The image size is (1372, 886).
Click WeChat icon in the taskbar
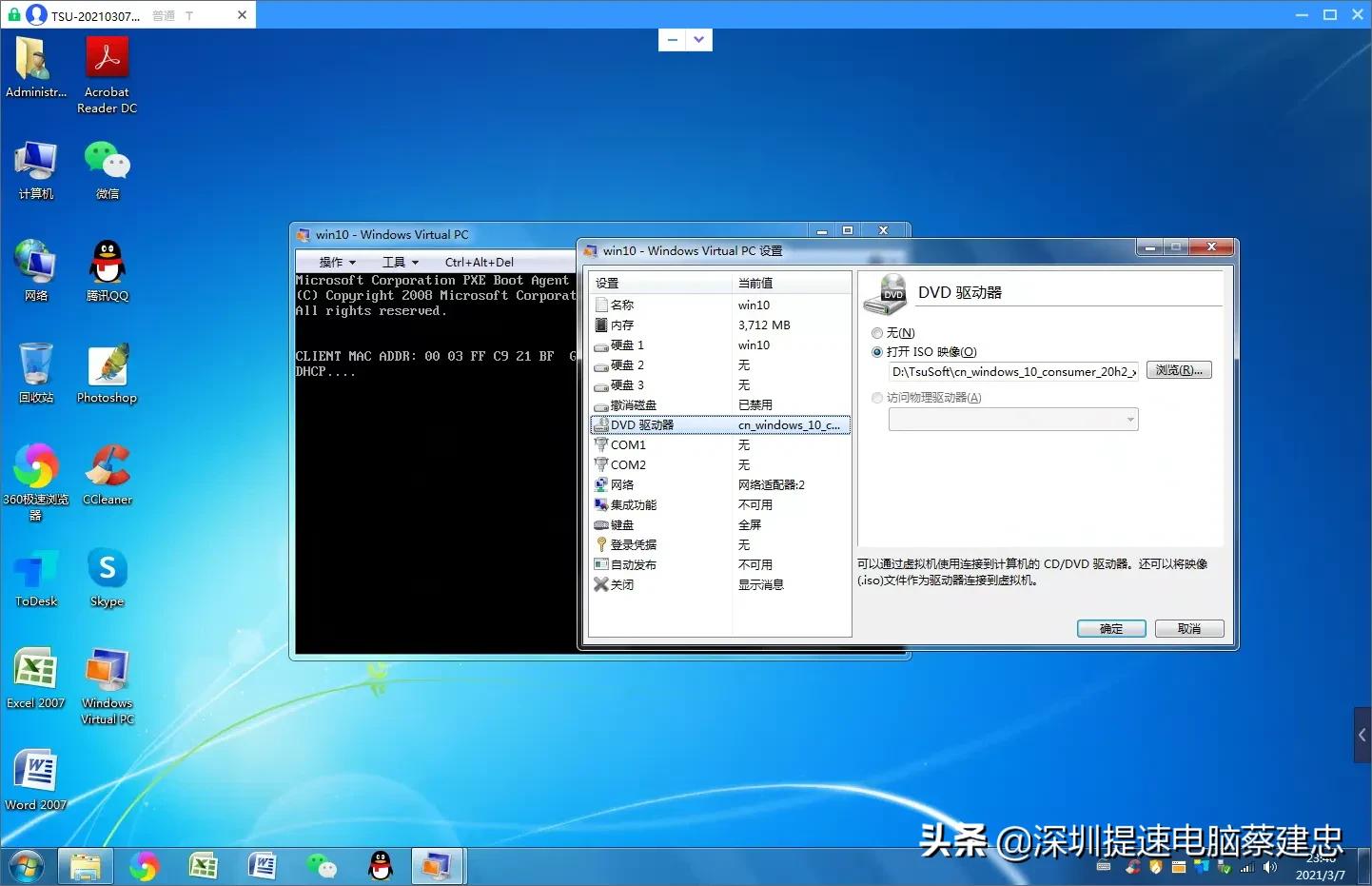(x=322, y=866)
